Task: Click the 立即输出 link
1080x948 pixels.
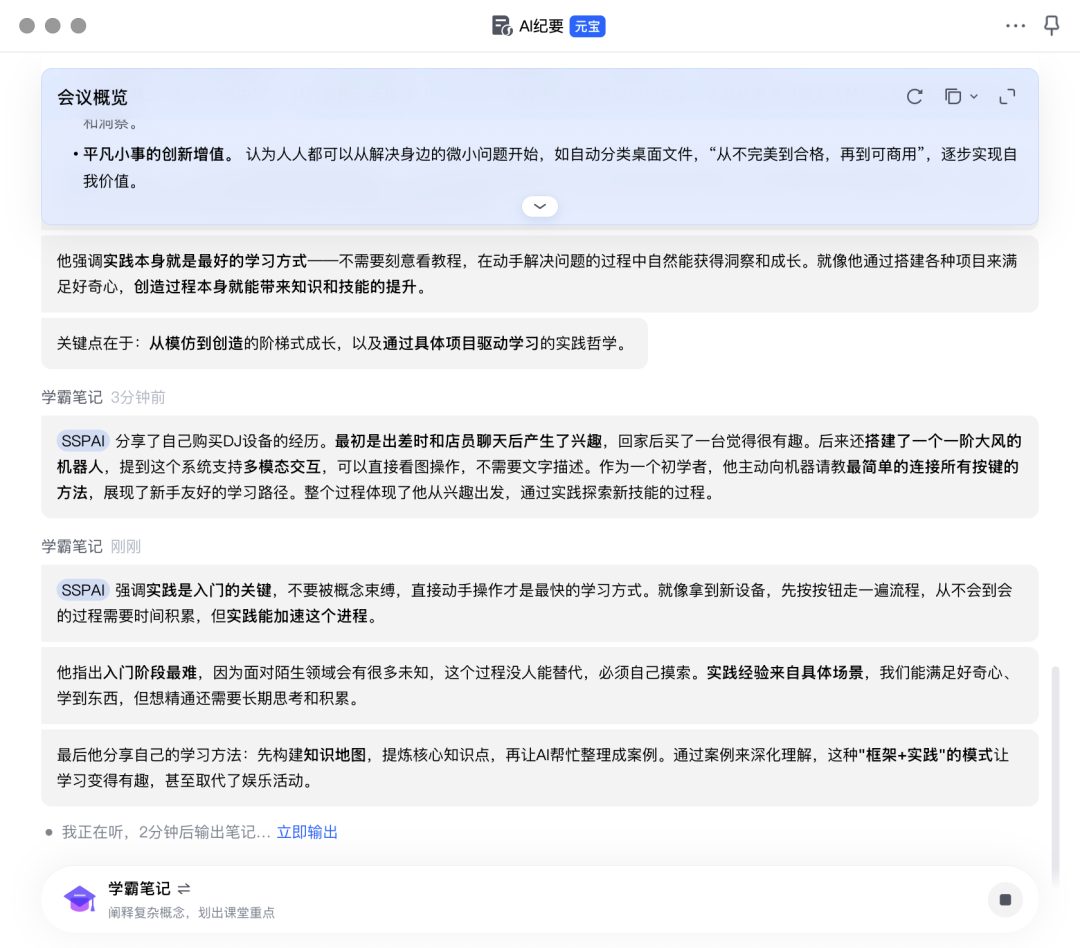Action: pos(307,832)
